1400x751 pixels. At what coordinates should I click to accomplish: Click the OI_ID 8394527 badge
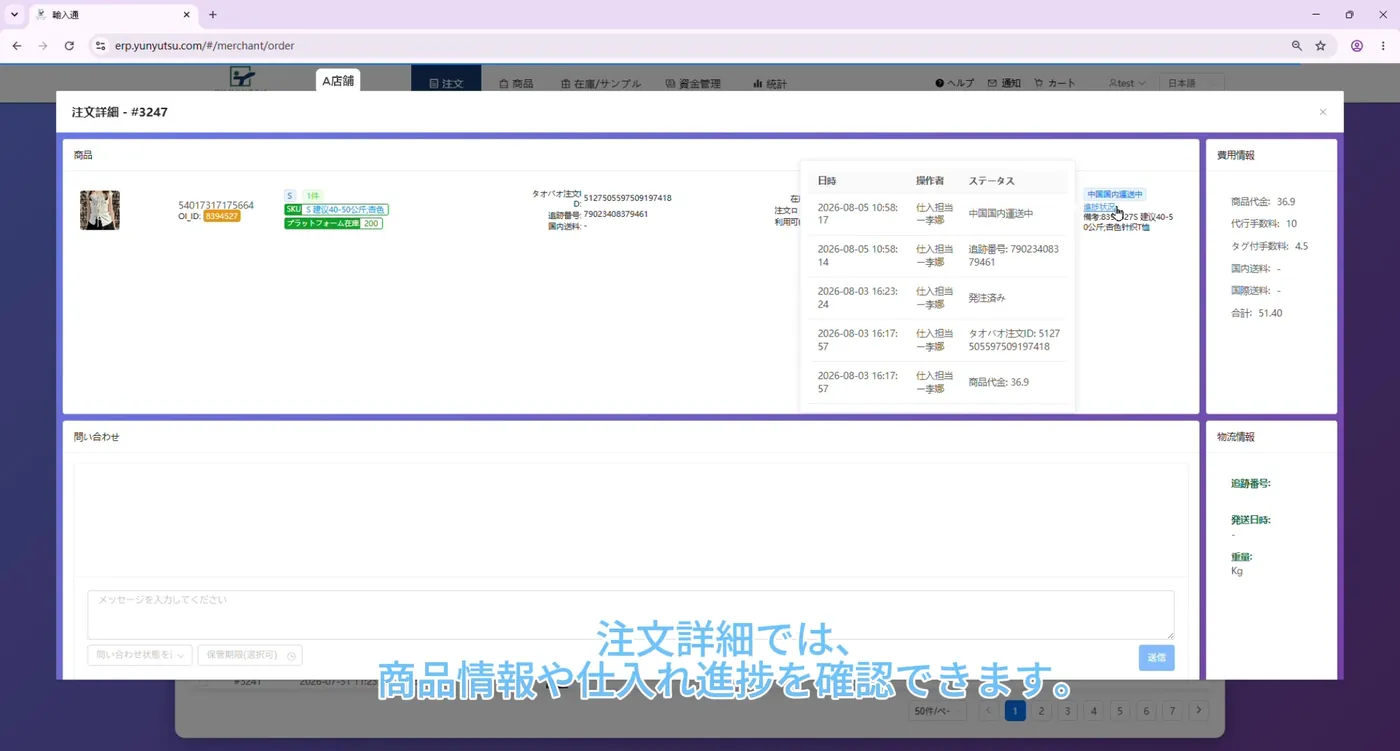[x=221, y=216]
